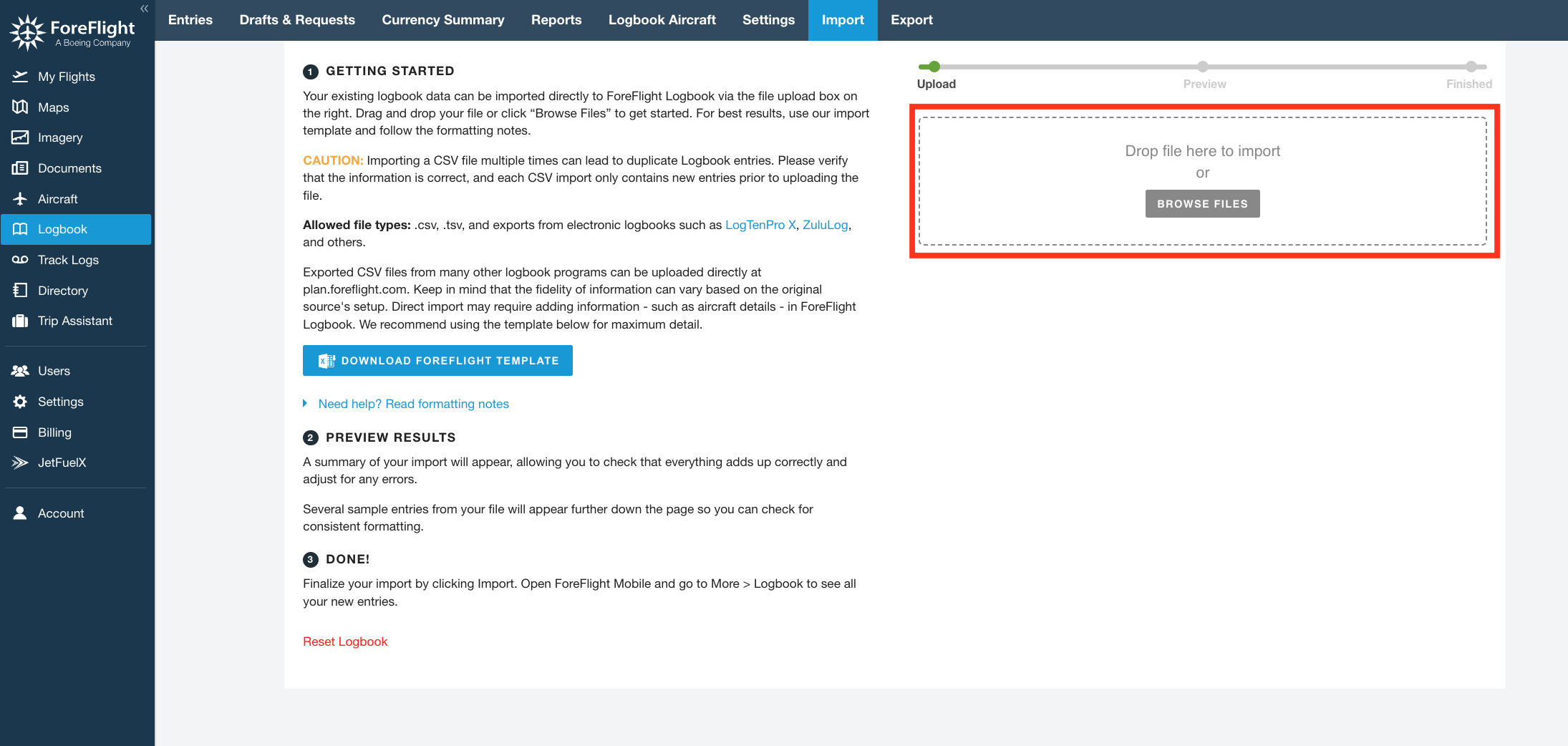Click the Imagery chart icon
Image resolution: width=1568 pixels, height=746 pixels.
20,137
